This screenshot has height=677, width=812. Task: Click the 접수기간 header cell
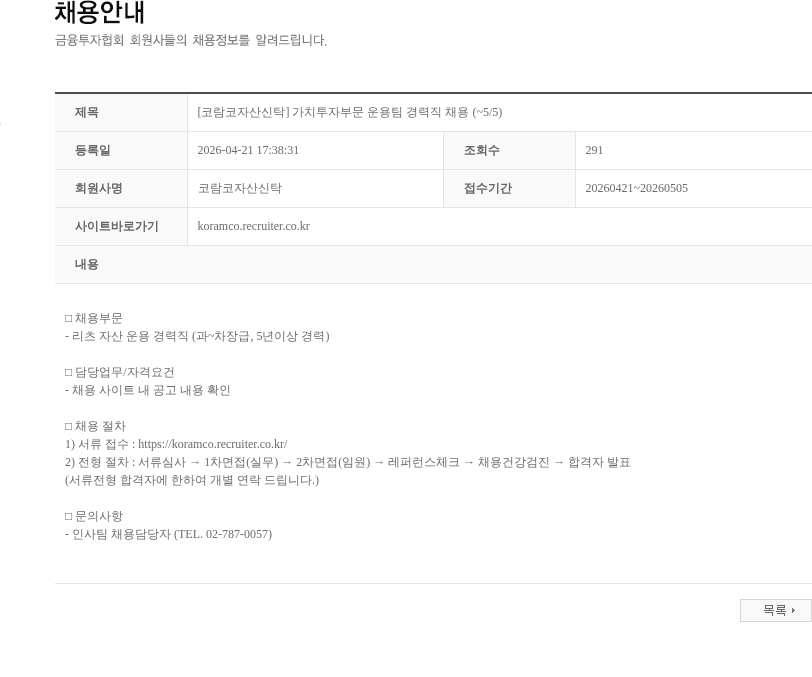[x=509, y=189]
